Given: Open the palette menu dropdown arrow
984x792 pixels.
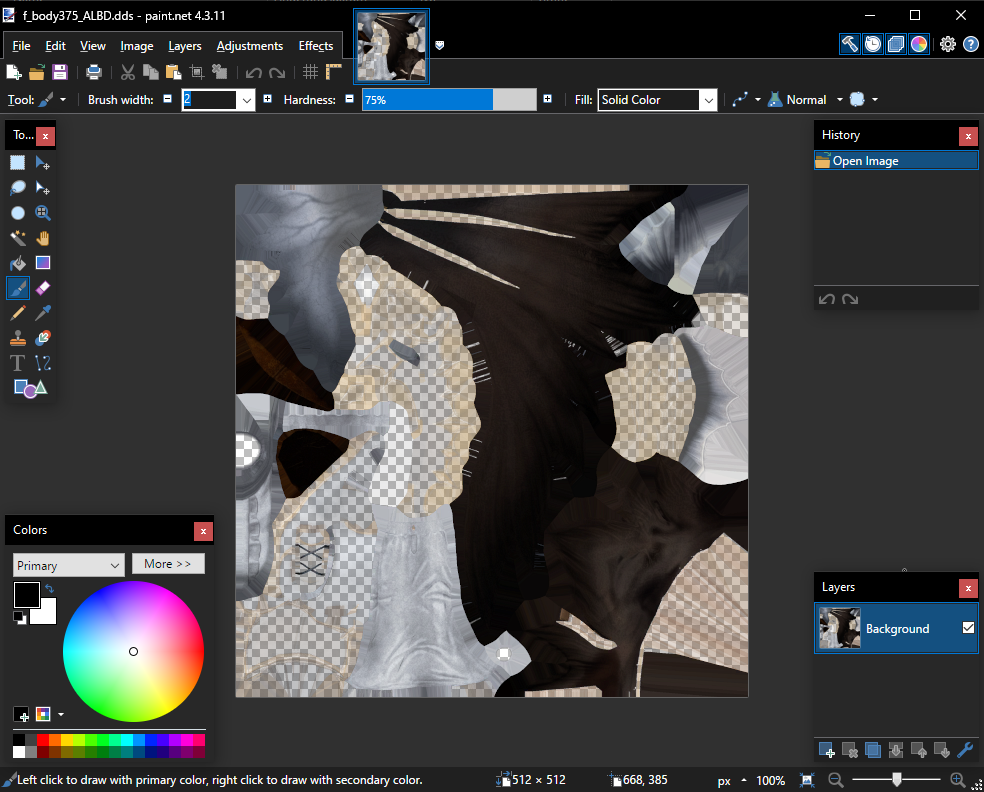Looking at the screenshot, I should pyautogui.click(x=61, y=714).
